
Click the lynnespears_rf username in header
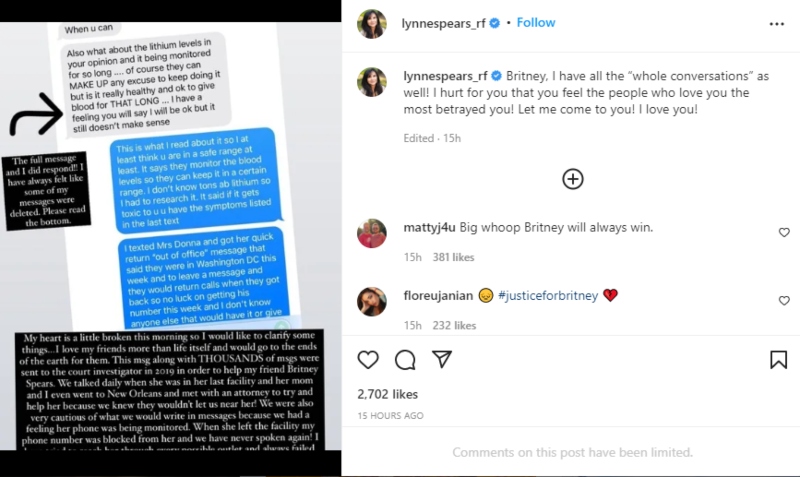(x=443, y=23)
